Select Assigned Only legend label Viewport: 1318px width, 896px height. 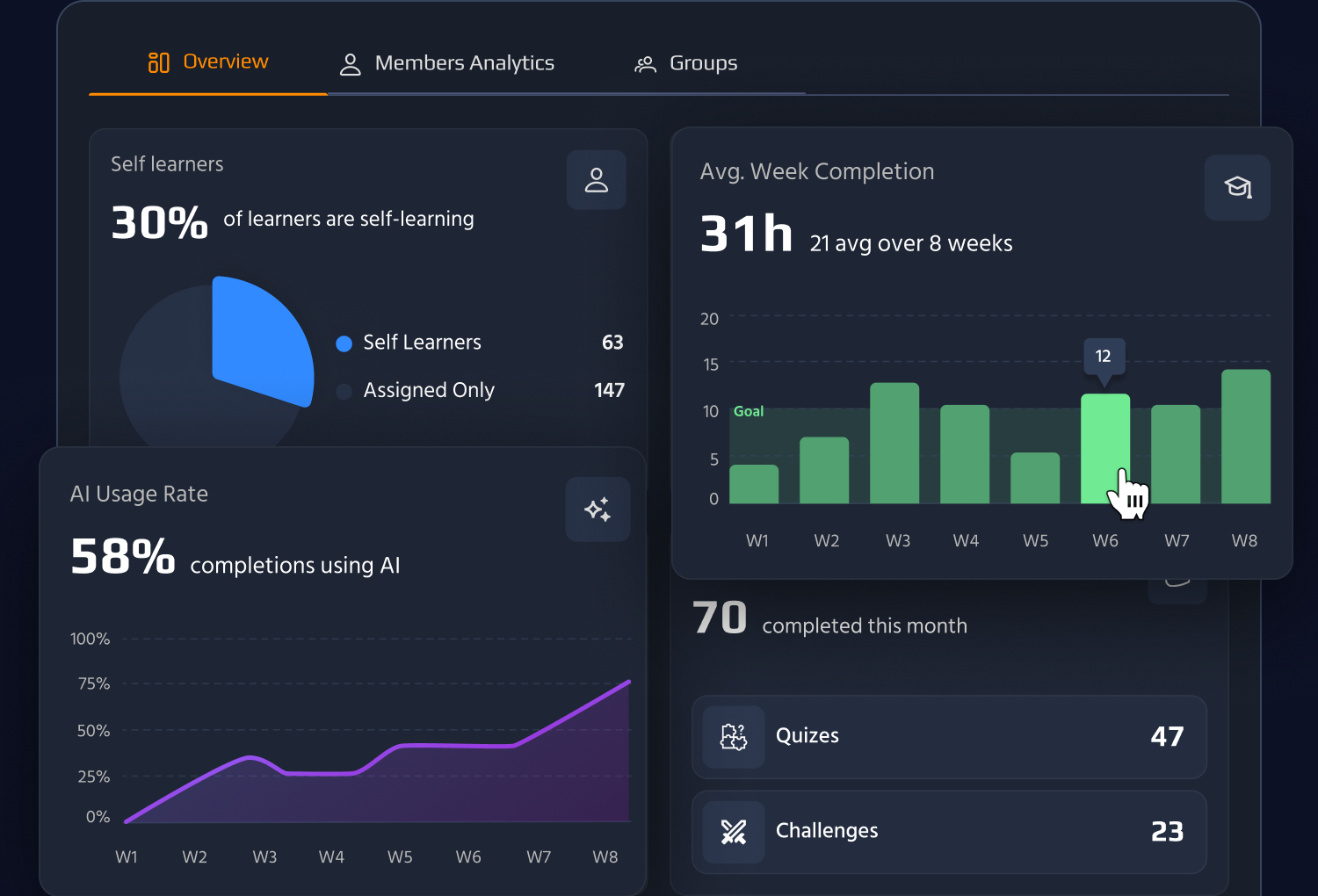pos(429,390)
